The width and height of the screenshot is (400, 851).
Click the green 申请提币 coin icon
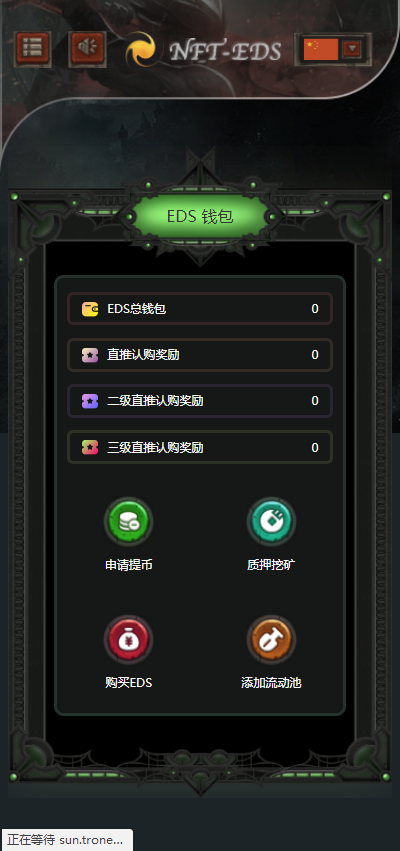point(128,522)
